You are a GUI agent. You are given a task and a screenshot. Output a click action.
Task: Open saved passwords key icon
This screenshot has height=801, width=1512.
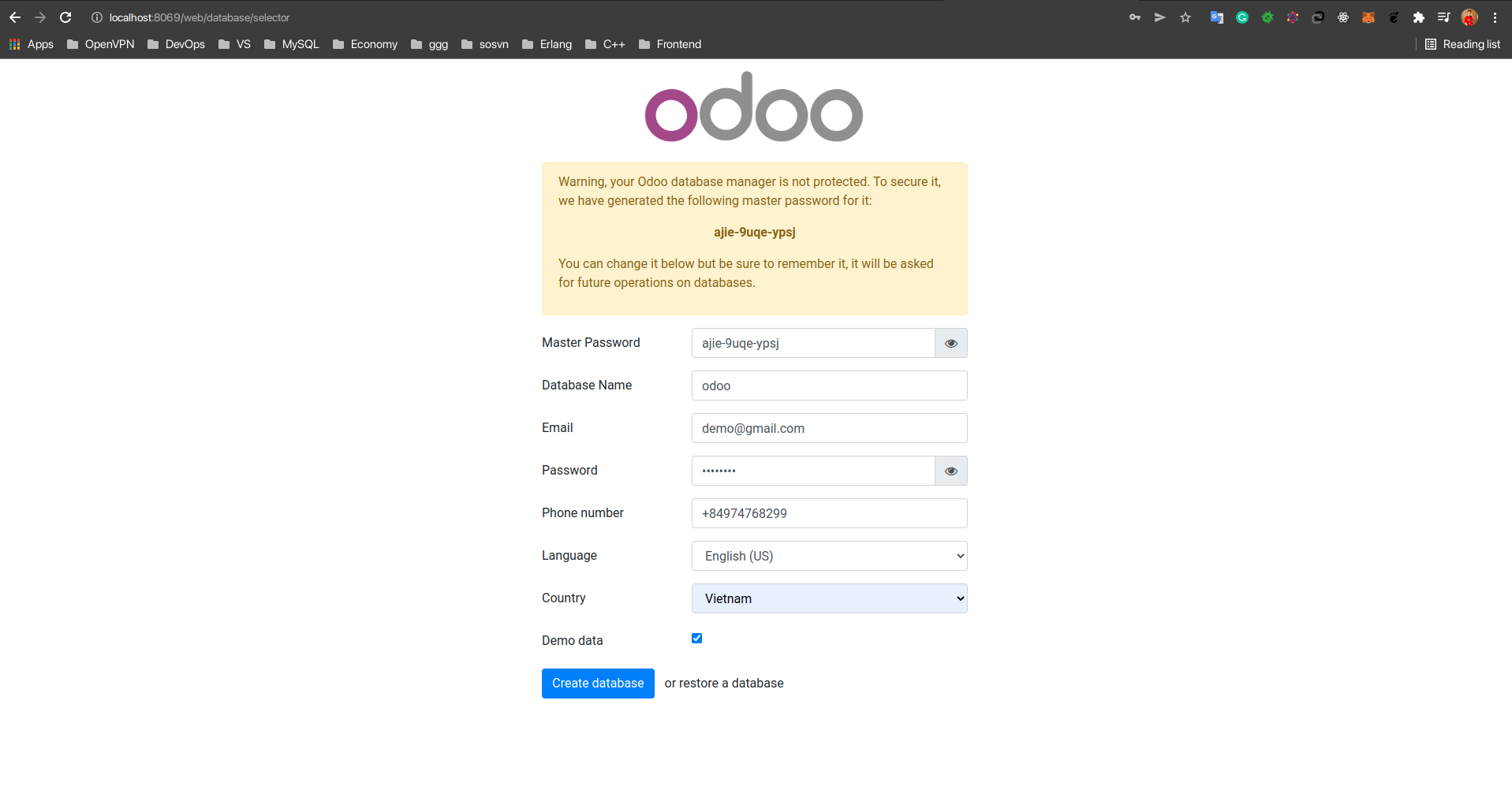coord(1135,17)
